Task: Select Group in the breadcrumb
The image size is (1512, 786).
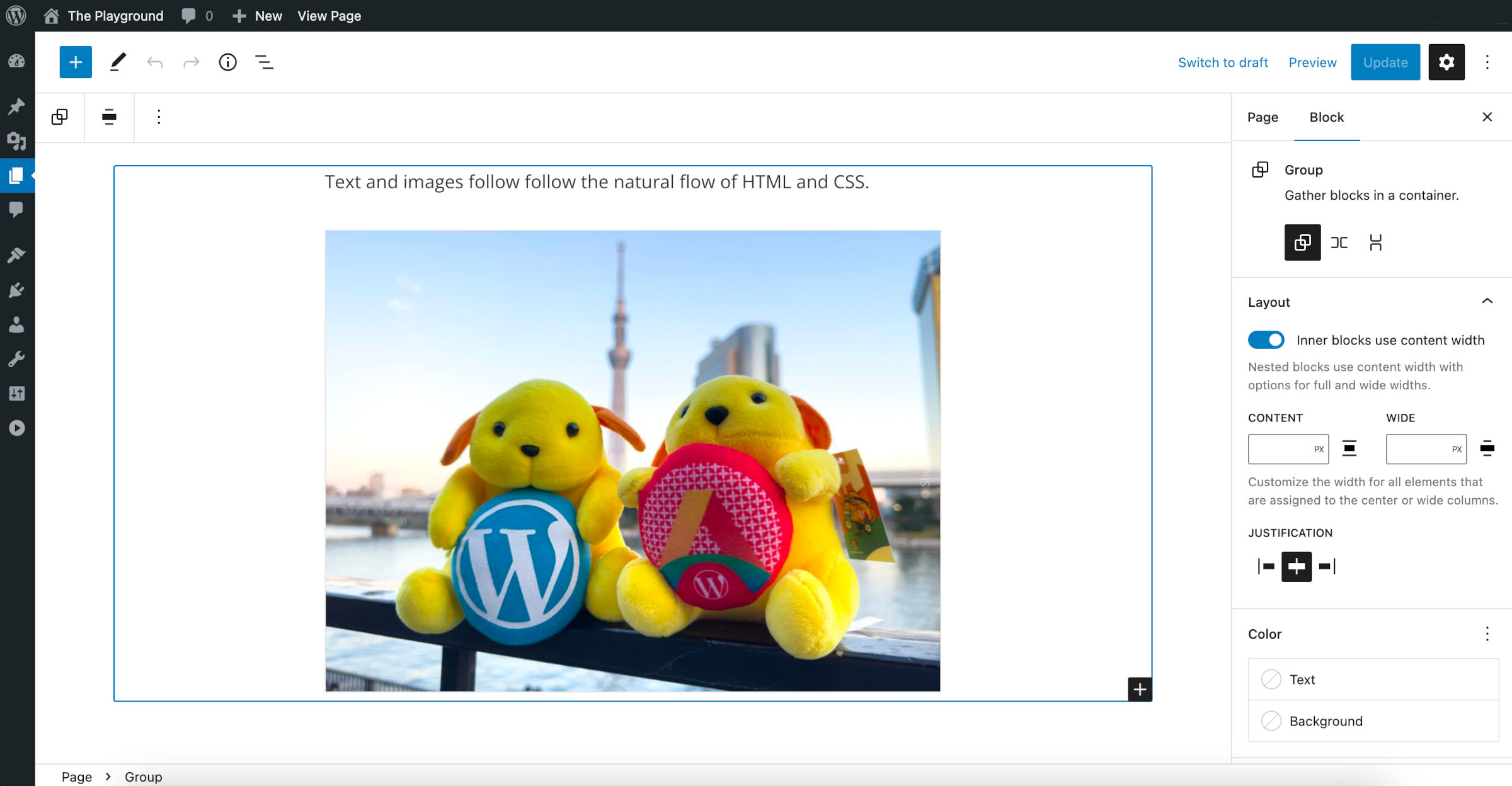Action: [x=143, y=777]
